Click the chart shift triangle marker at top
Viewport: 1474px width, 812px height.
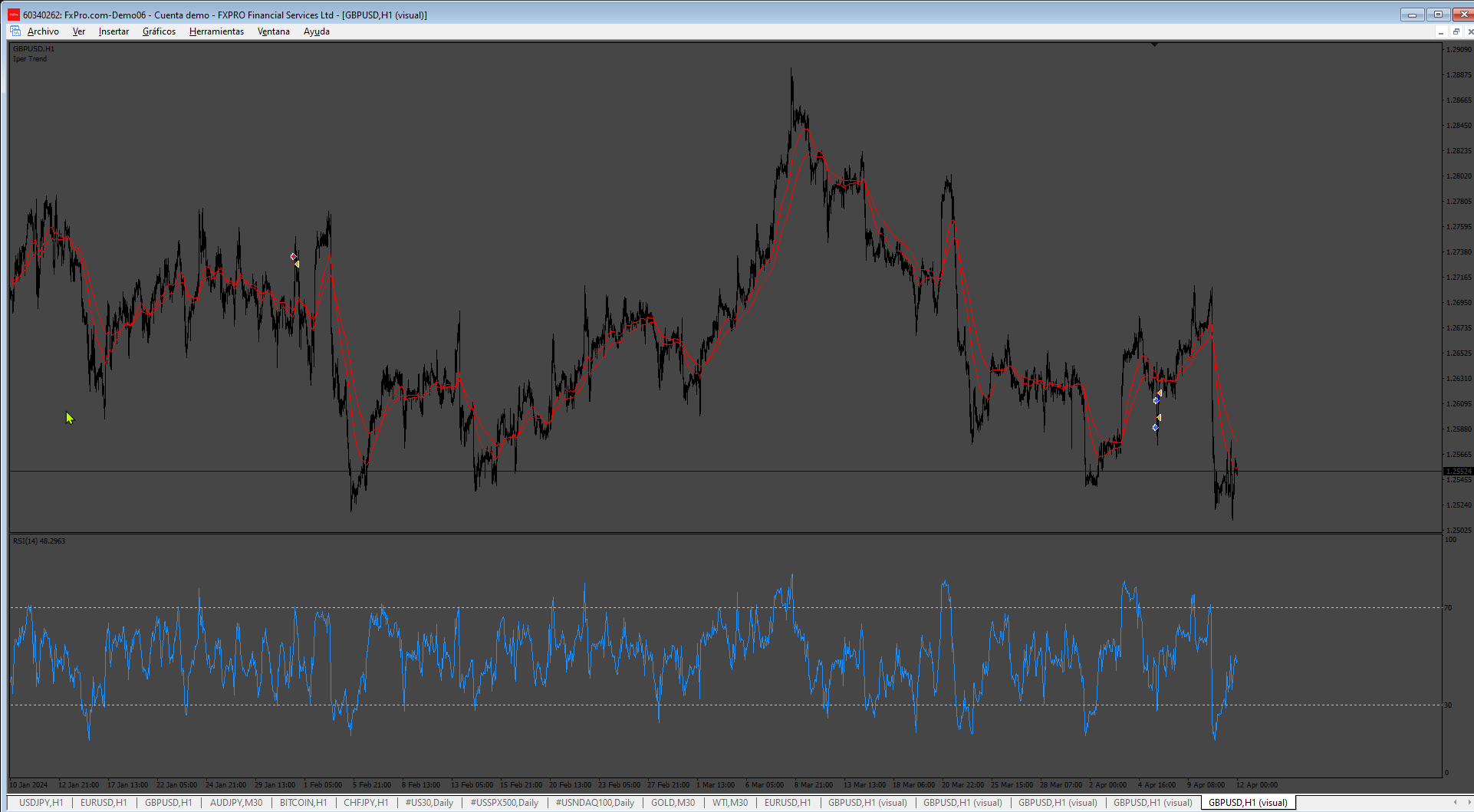tap(1154, 45)
